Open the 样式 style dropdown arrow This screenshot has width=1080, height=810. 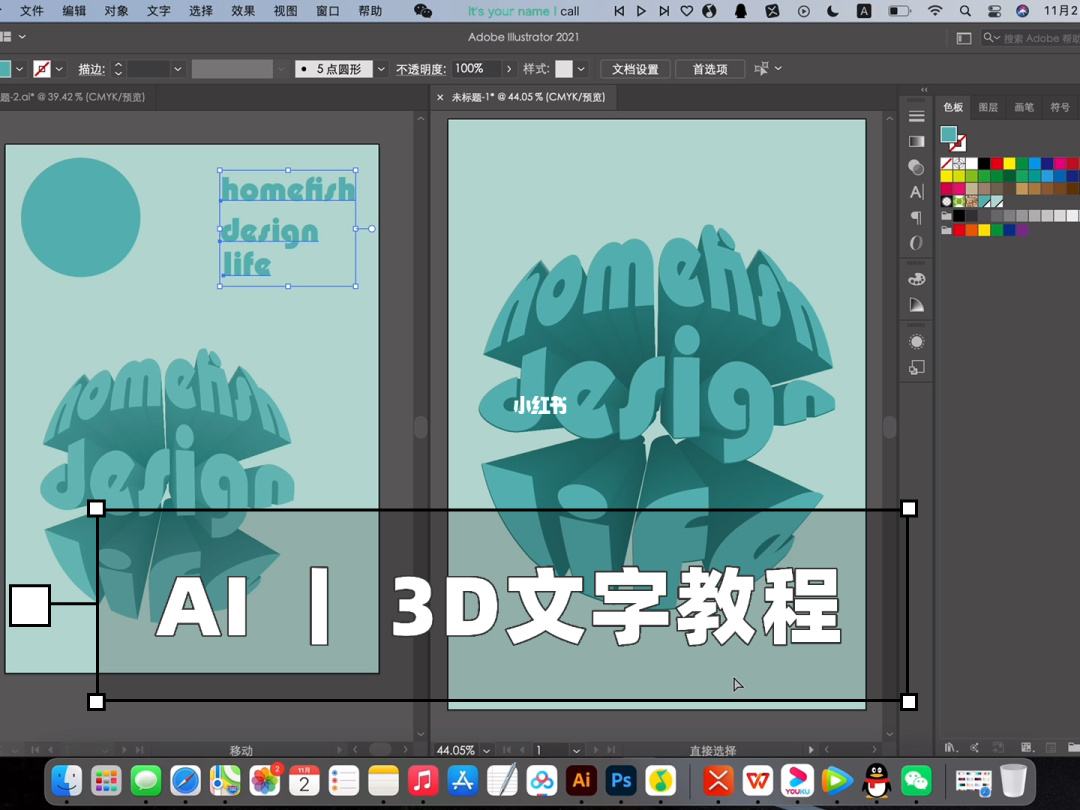pos(581,69)
